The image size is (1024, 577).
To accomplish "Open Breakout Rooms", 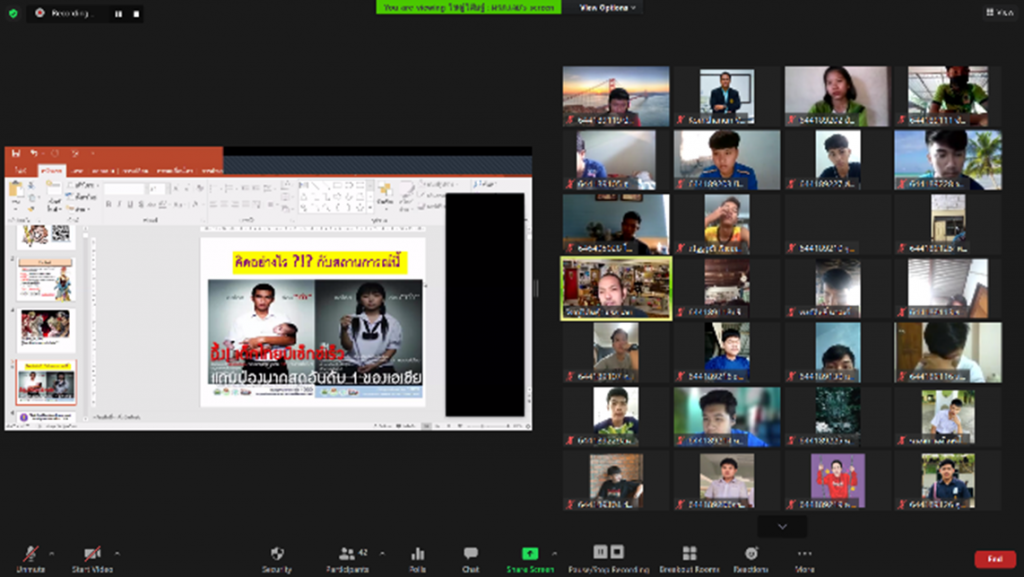I will (x=689, y=557).
